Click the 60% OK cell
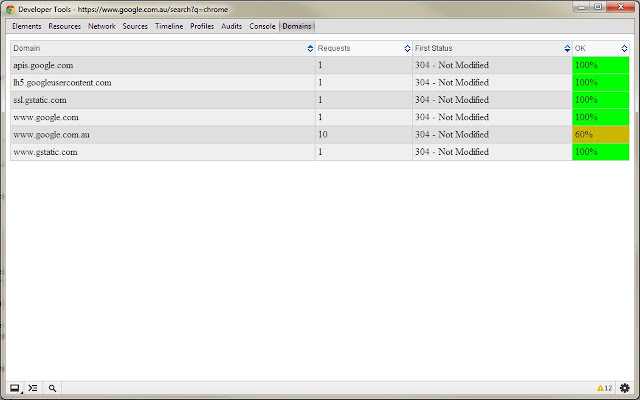Image resolution: width=640 pixels, height=400 pixels. pos(601,135)
